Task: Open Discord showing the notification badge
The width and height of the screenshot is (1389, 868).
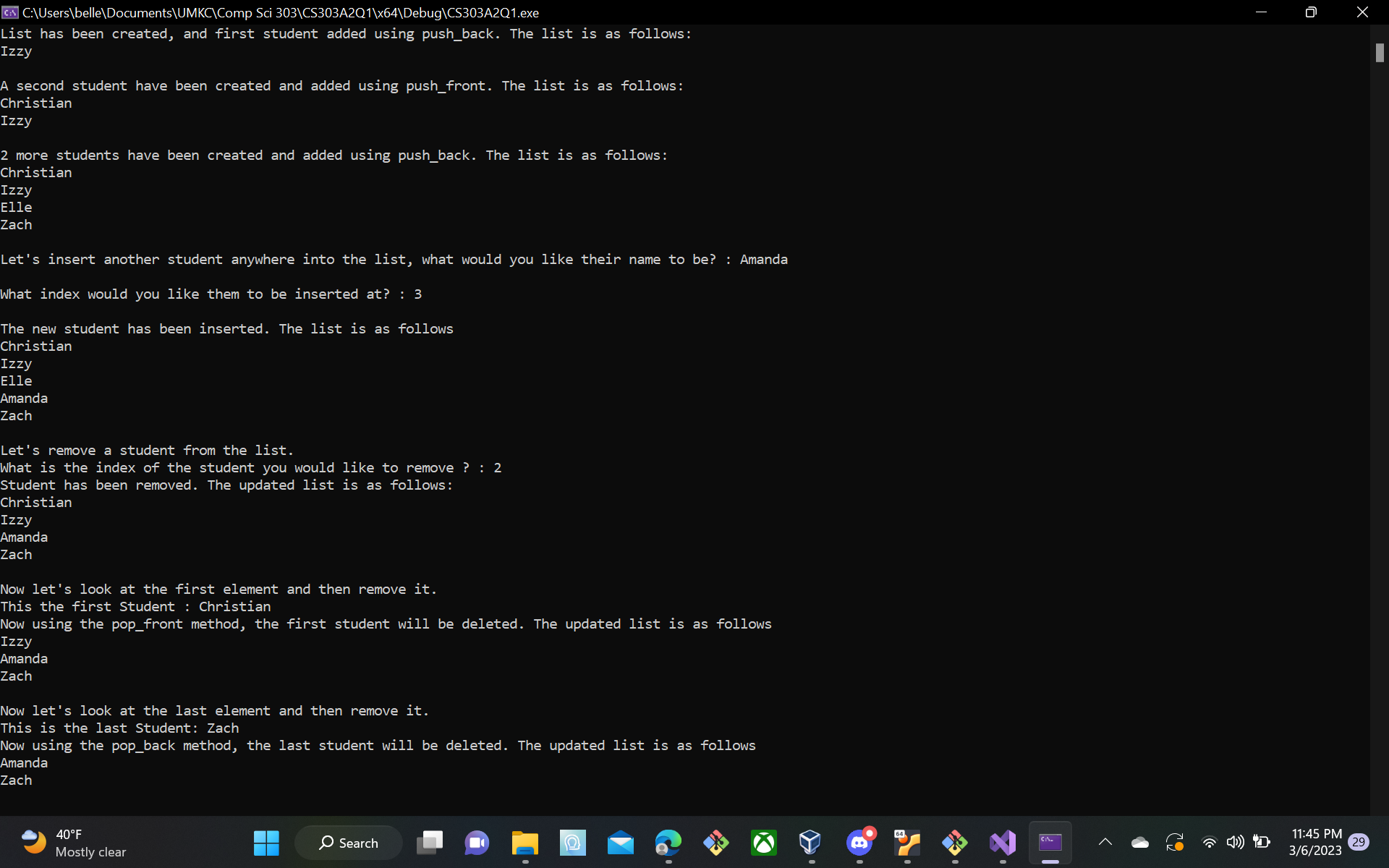Action: [860, 843]
